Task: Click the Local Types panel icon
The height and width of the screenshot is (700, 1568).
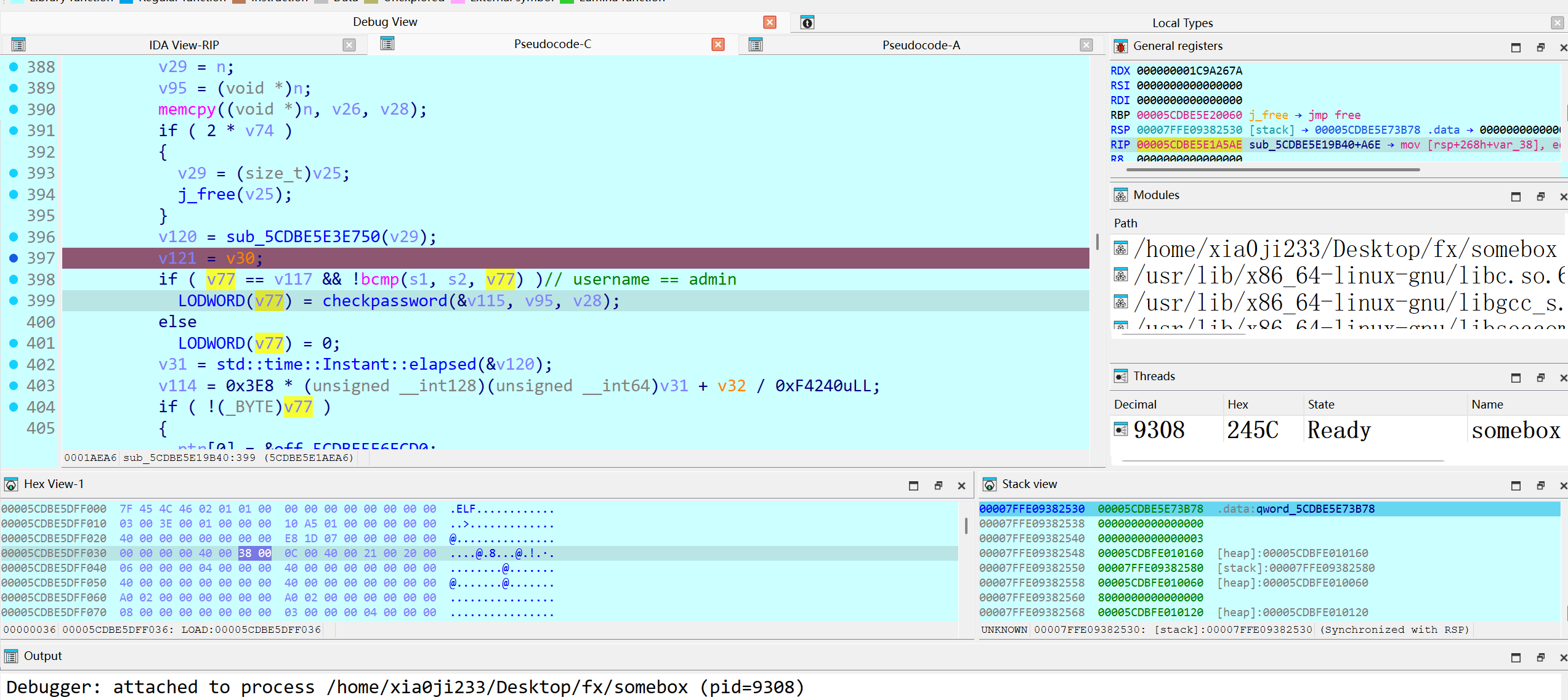Action: 807,23
